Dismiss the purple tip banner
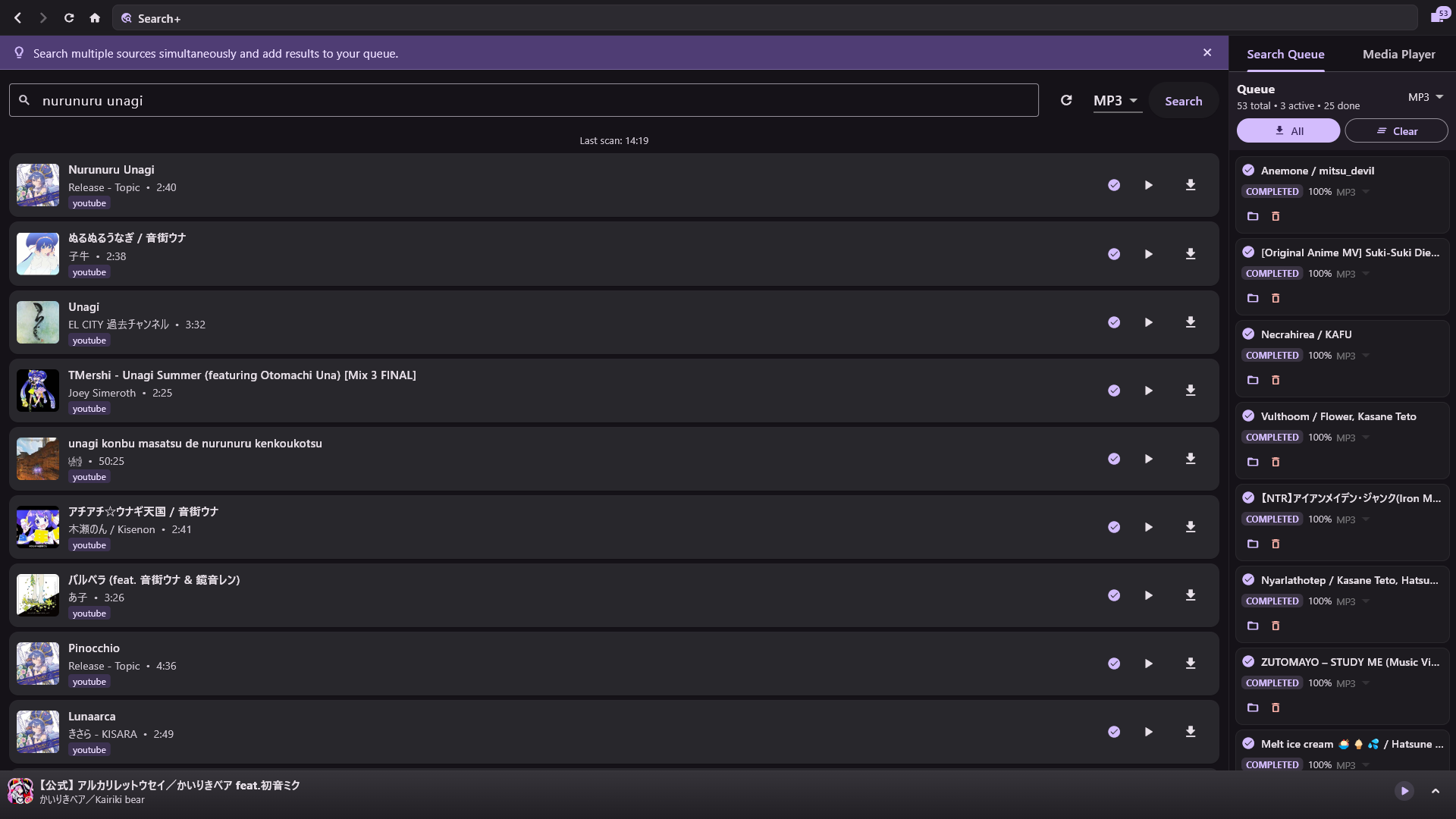The height and width of the screenshot is (819, 1456). coord(1207,52)
